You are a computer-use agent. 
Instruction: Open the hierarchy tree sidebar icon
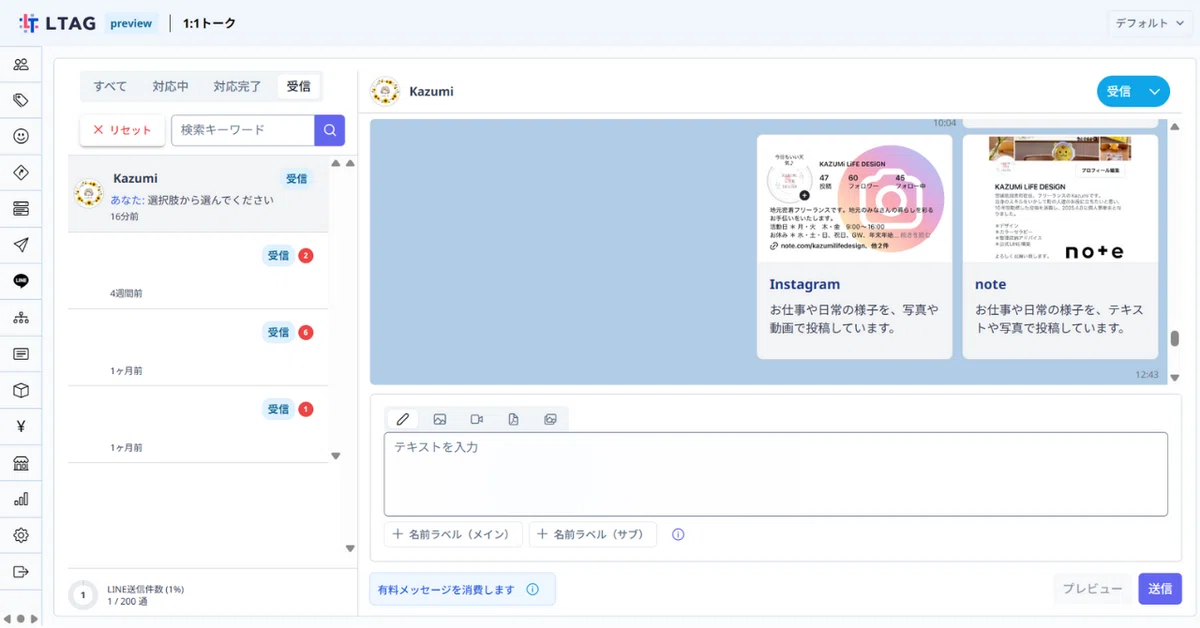pos(21,318)
